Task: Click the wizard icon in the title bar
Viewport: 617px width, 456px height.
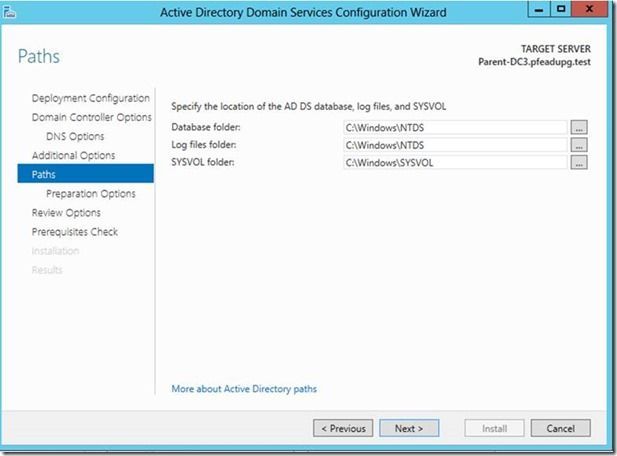Action: (x=9, y=12)
